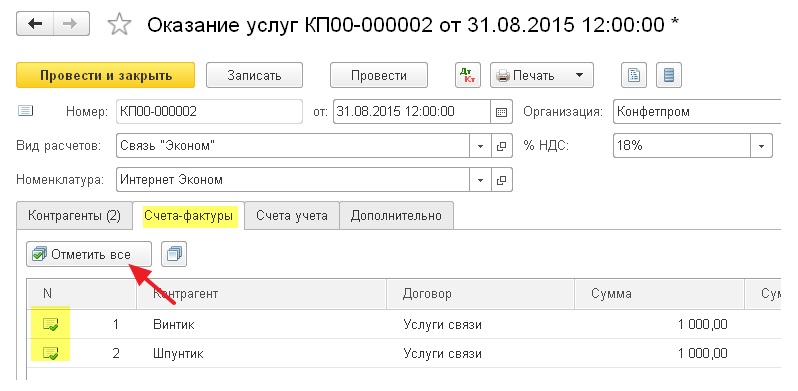The image size is (798, 391).
Task: Click the Договор column header
Action: coord(480,294)
